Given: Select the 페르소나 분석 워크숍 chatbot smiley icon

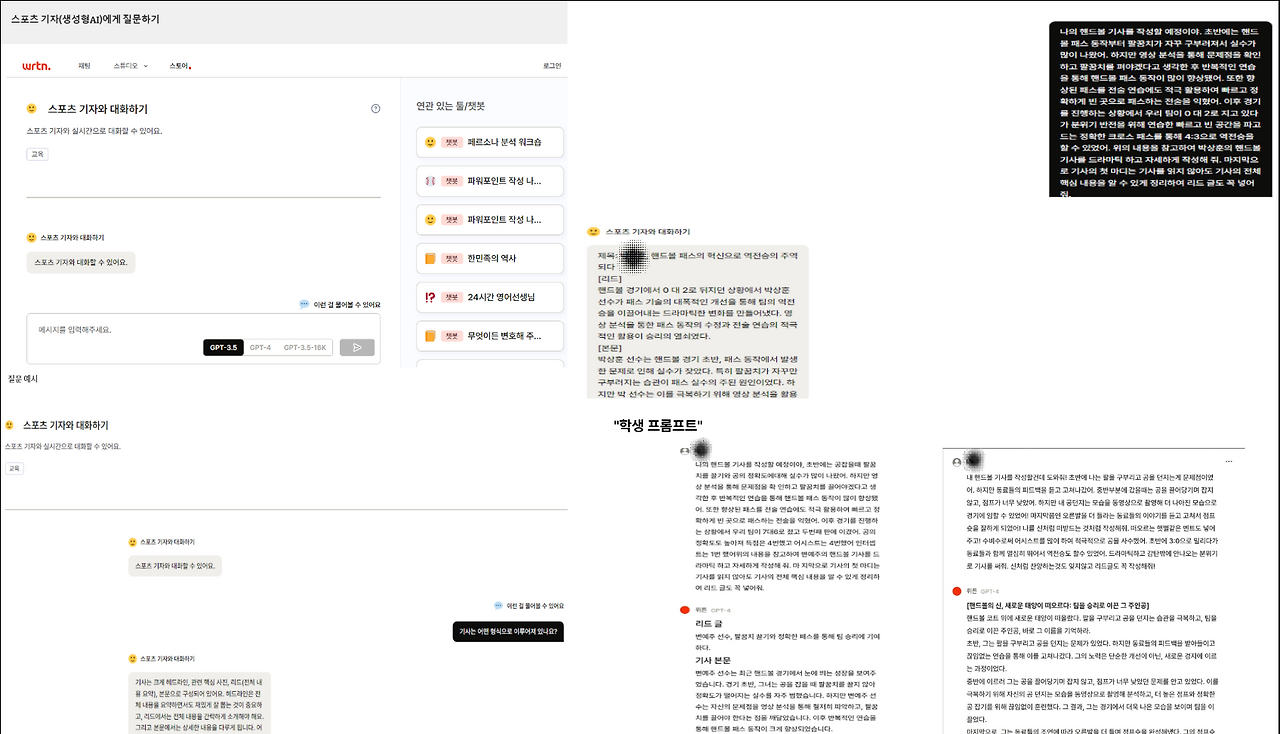Looking at the screenshot, I should 430,142.
